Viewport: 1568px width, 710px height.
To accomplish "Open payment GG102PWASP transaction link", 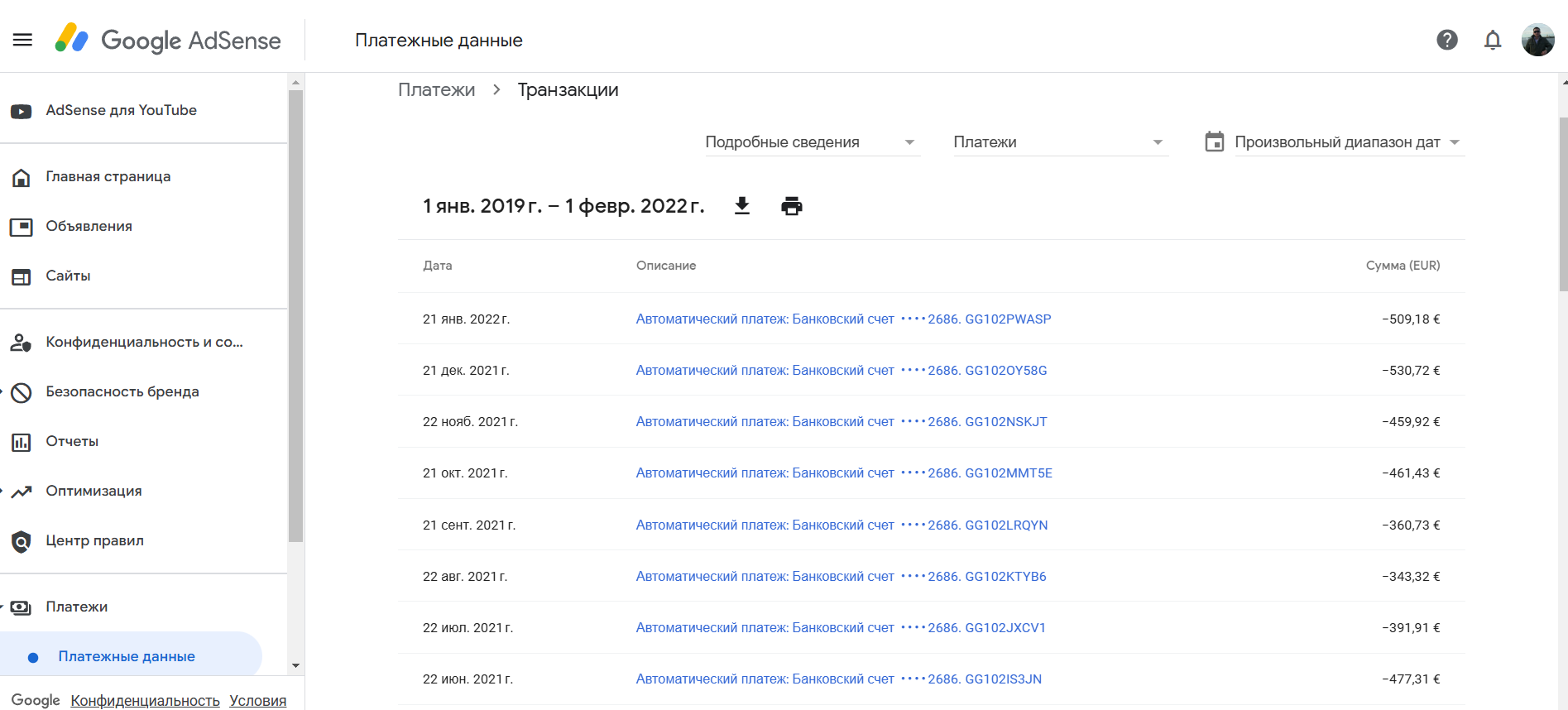I will 843,319.
